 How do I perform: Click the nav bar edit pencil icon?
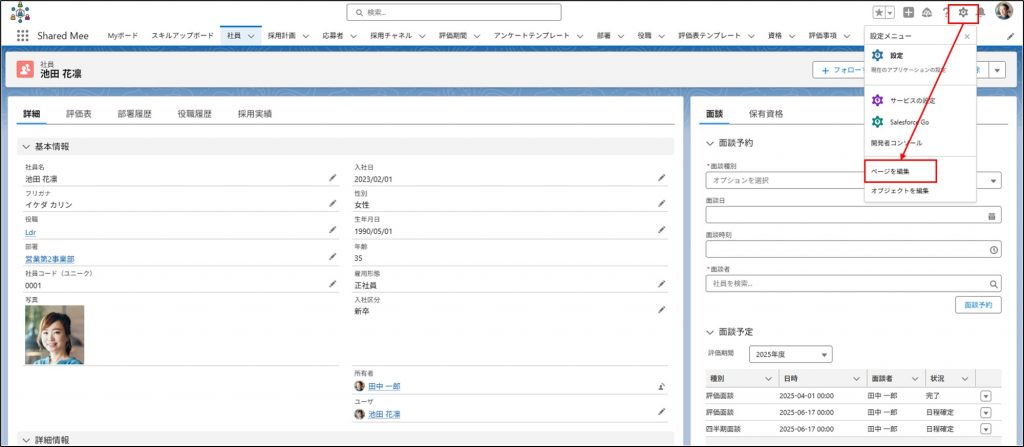(x=1010, y=36)
